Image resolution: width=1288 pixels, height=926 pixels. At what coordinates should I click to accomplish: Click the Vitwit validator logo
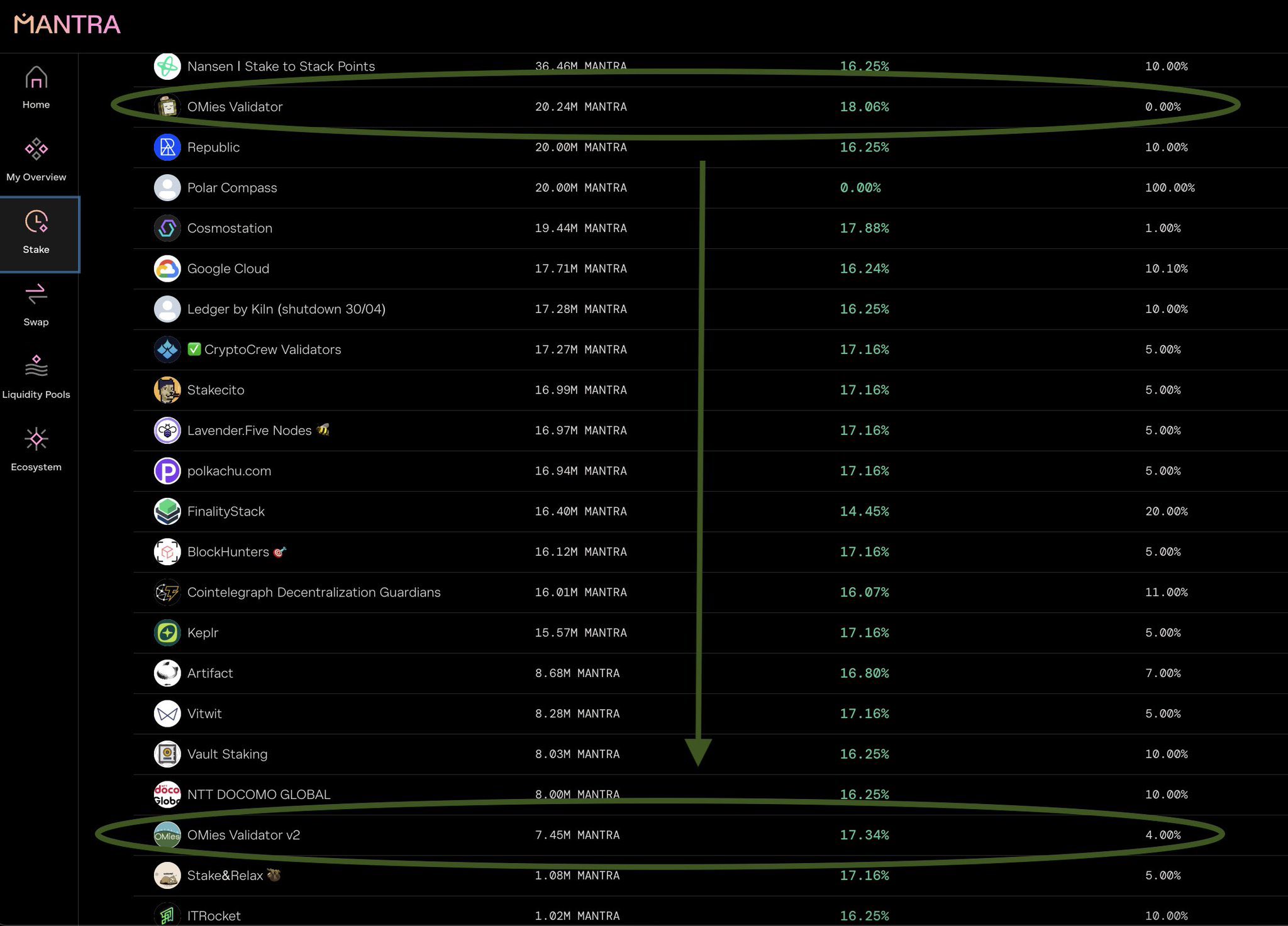pyautogui.click(x=167, y=714)
